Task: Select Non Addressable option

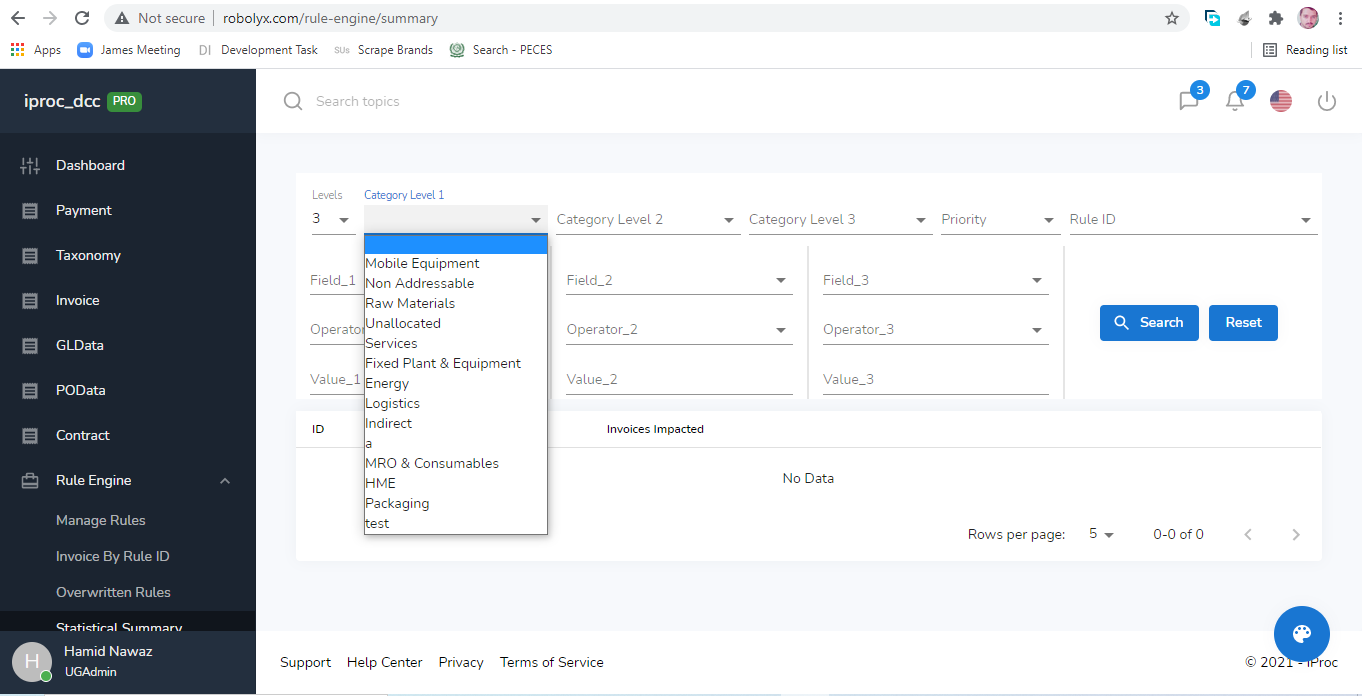Action: pyautogui.click(x=456, y=284)
